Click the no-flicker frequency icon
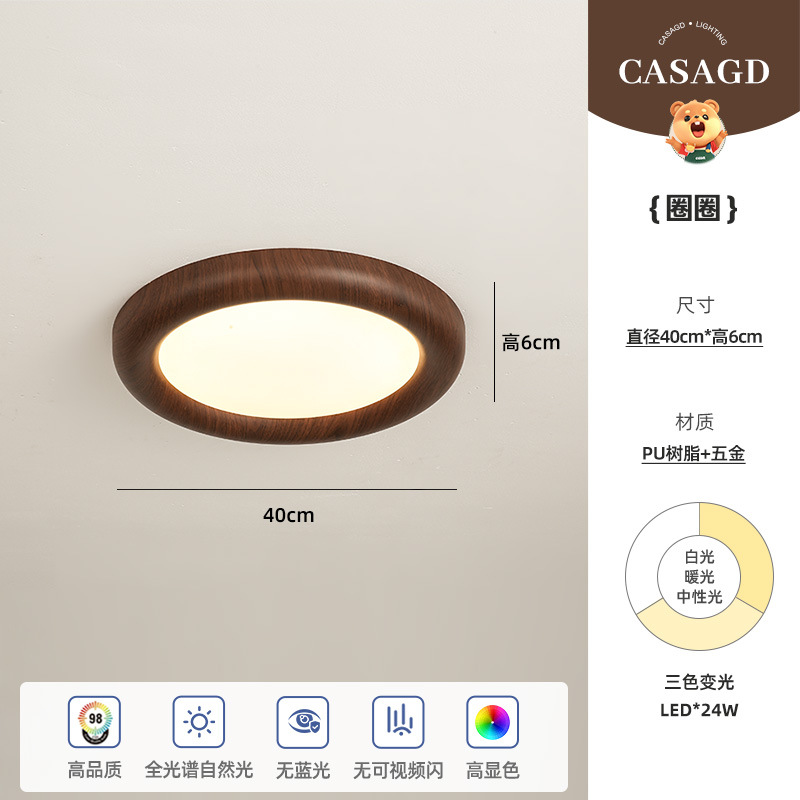 tap(398, 722)
